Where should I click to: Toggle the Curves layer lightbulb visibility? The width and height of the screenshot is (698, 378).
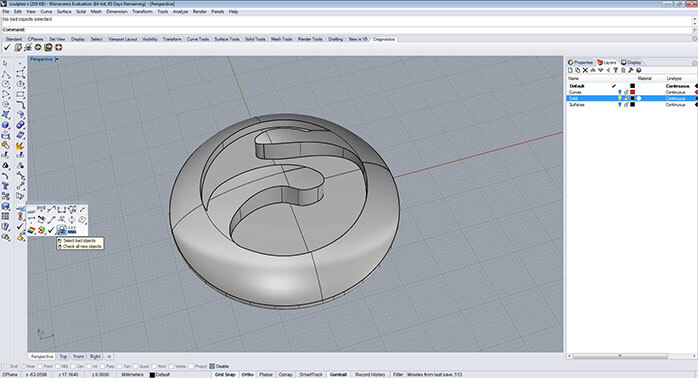click(x=619, y=92)
